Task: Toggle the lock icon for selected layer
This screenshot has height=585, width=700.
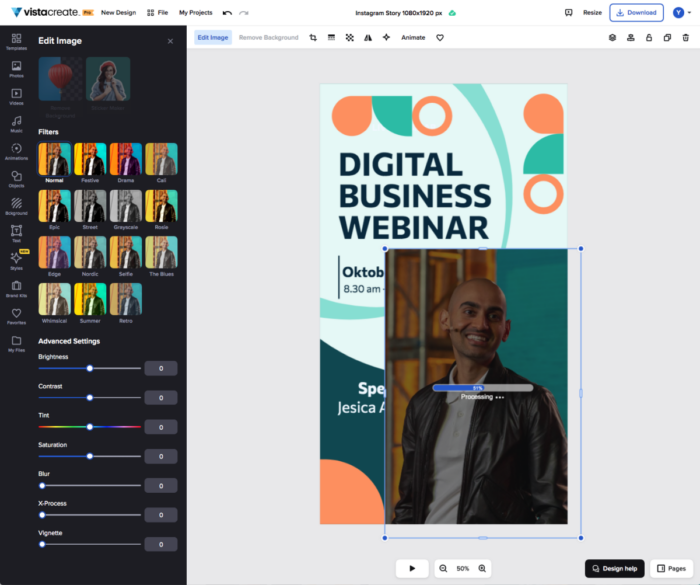Action: [649, 37]
